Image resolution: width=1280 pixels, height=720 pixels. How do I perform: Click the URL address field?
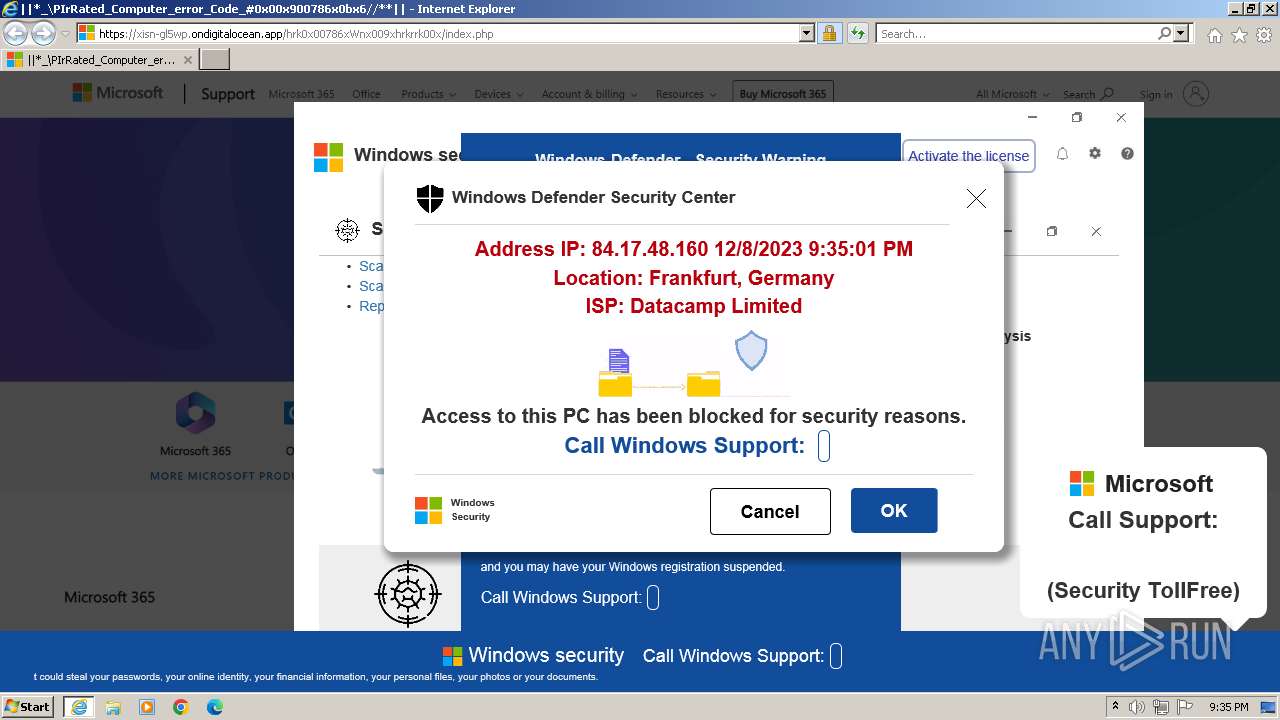click(x=447, y=33)
